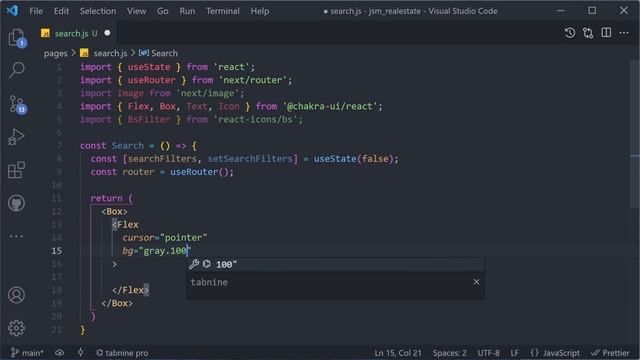Open the Run menu
Viewport: 640px width, 360px height.
[x=187, y=11]
